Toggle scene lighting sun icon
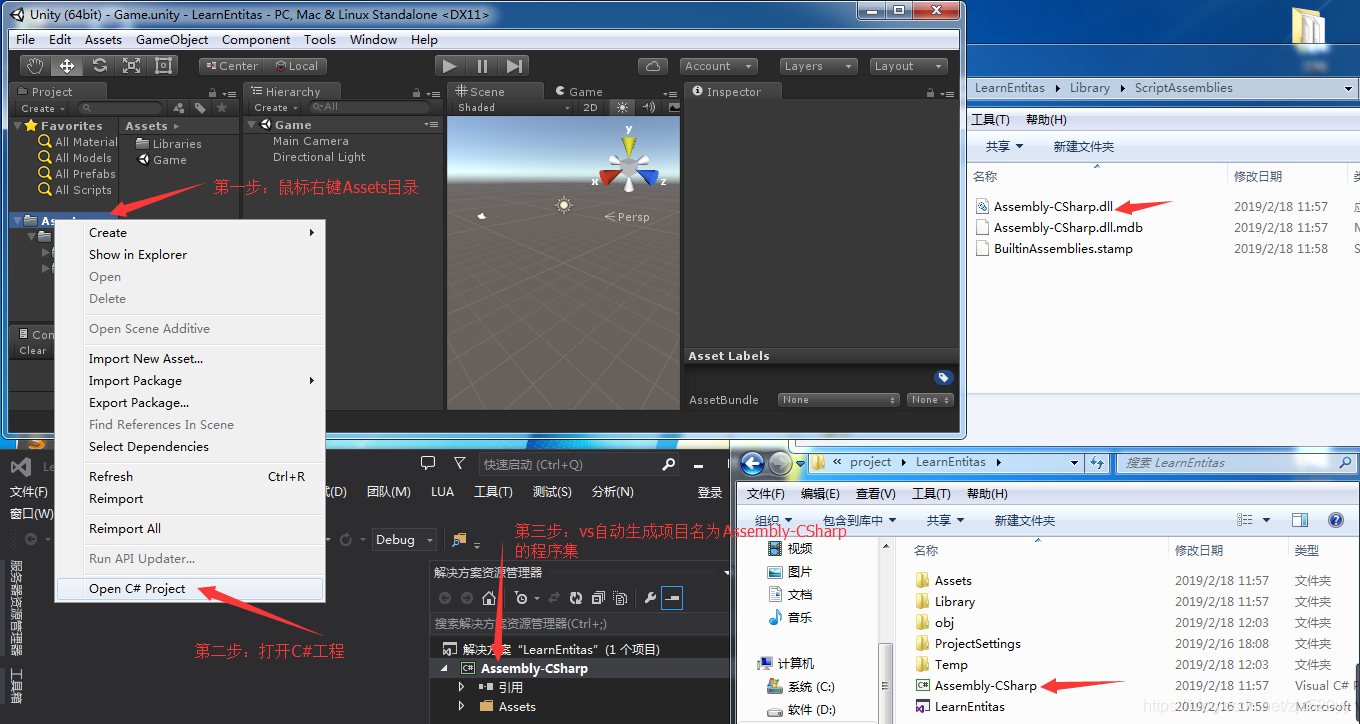Viewport: 1360px width, 724px height. [623, 107]
